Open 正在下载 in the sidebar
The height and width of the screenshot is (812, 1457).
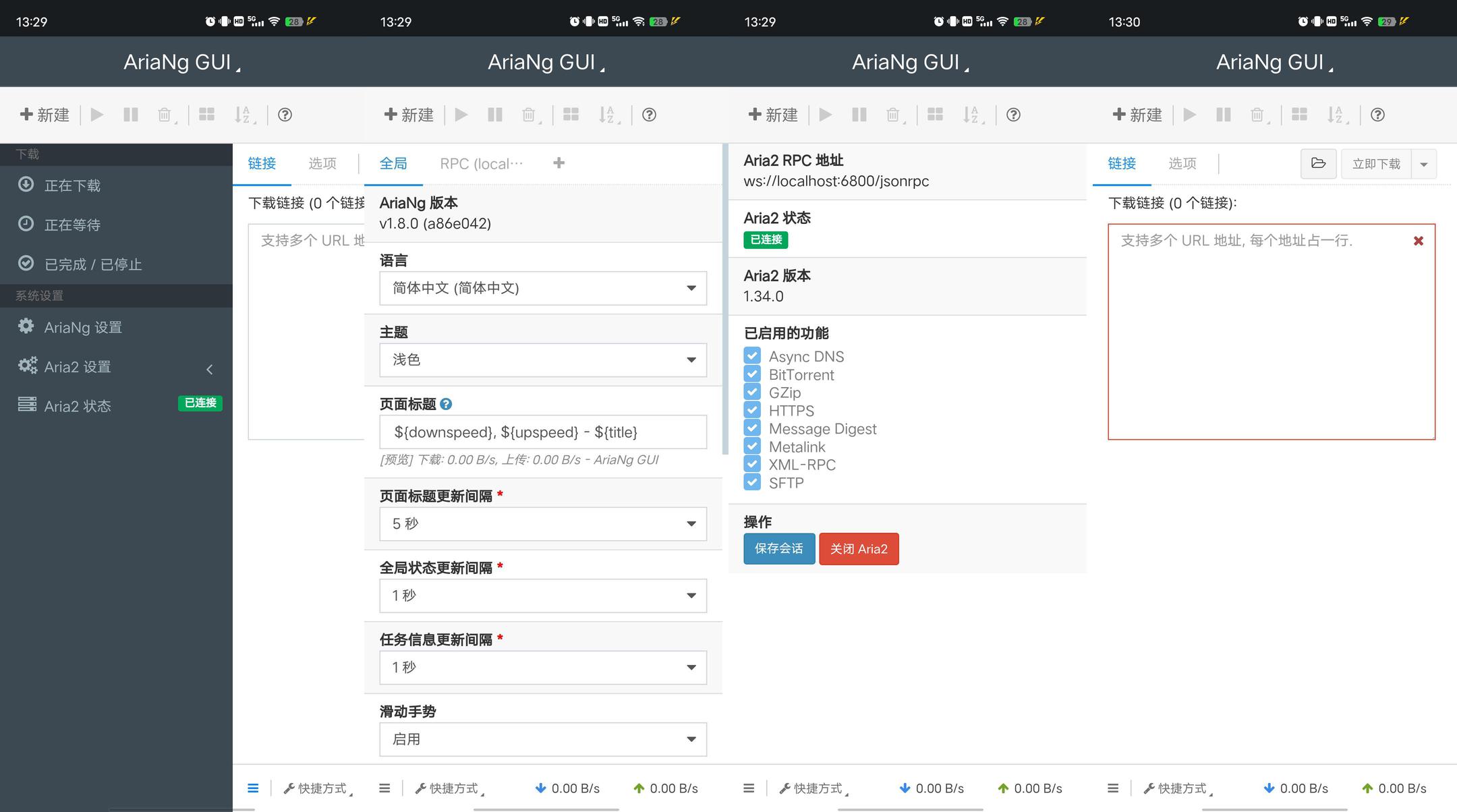116,185
